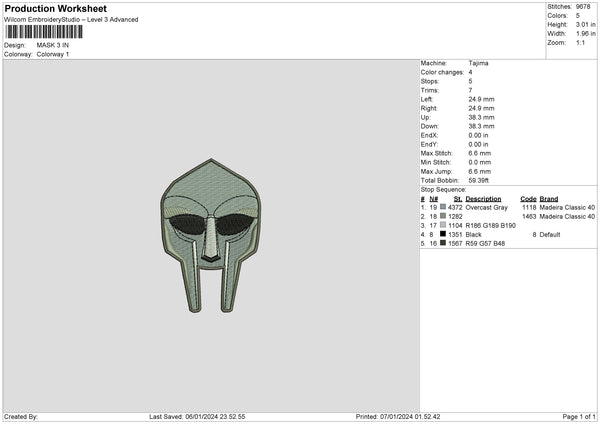This screenshot has width=600, height=424.
Task: Click the 'Trims:' label
Action: (429, 90)
